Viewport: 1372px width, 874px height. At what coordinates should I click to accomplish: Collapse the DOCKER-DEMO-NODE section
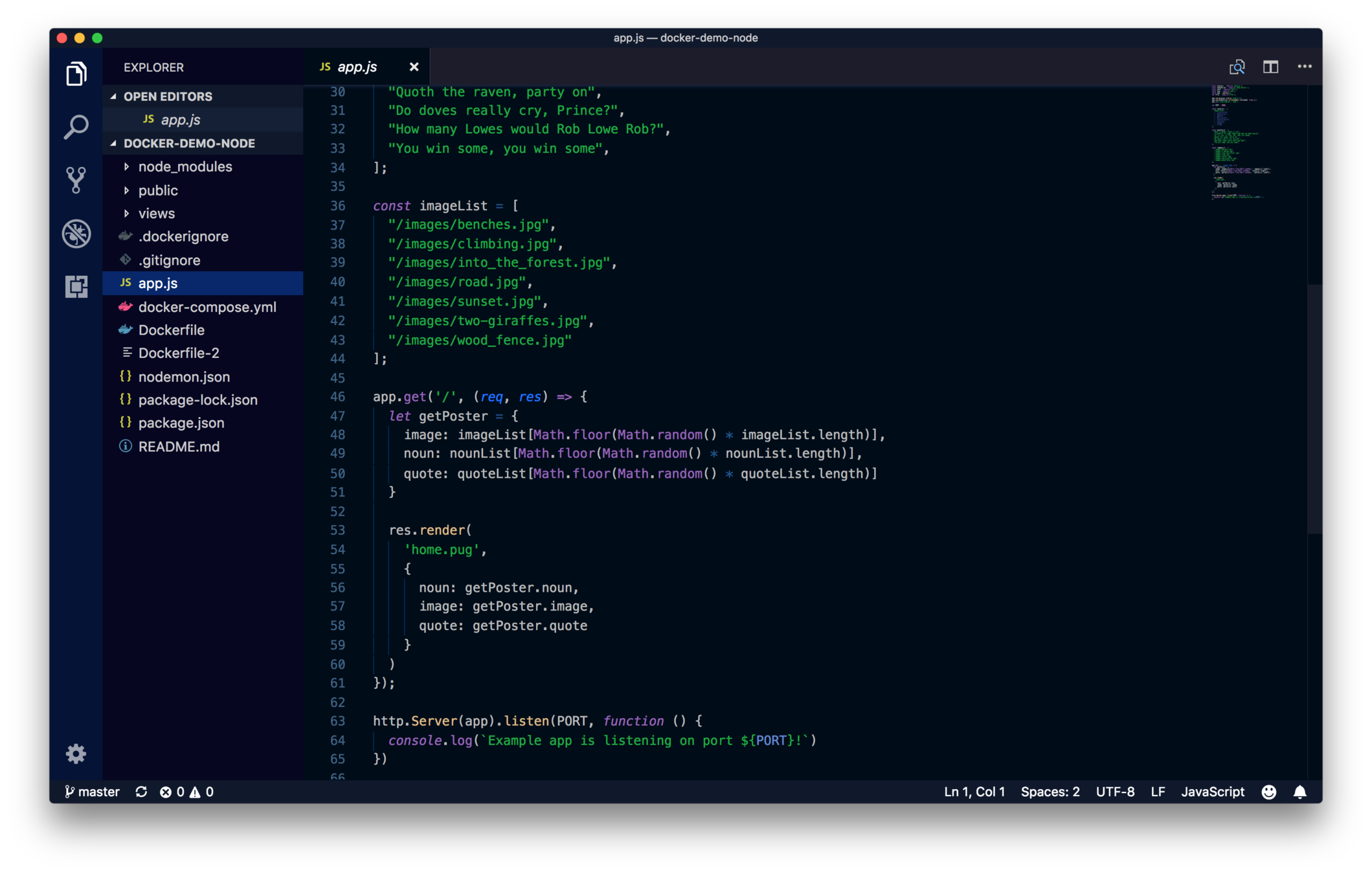[x=189, y=143]
